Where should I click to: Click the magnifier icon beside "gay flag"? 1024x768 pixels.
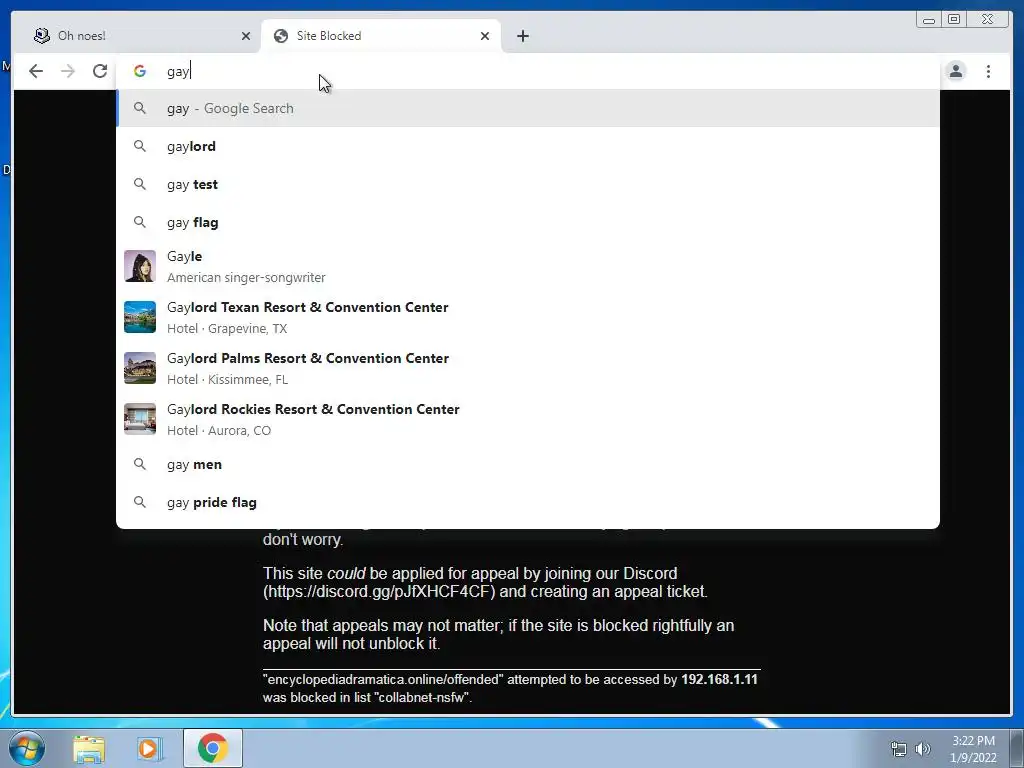[140, 223]
